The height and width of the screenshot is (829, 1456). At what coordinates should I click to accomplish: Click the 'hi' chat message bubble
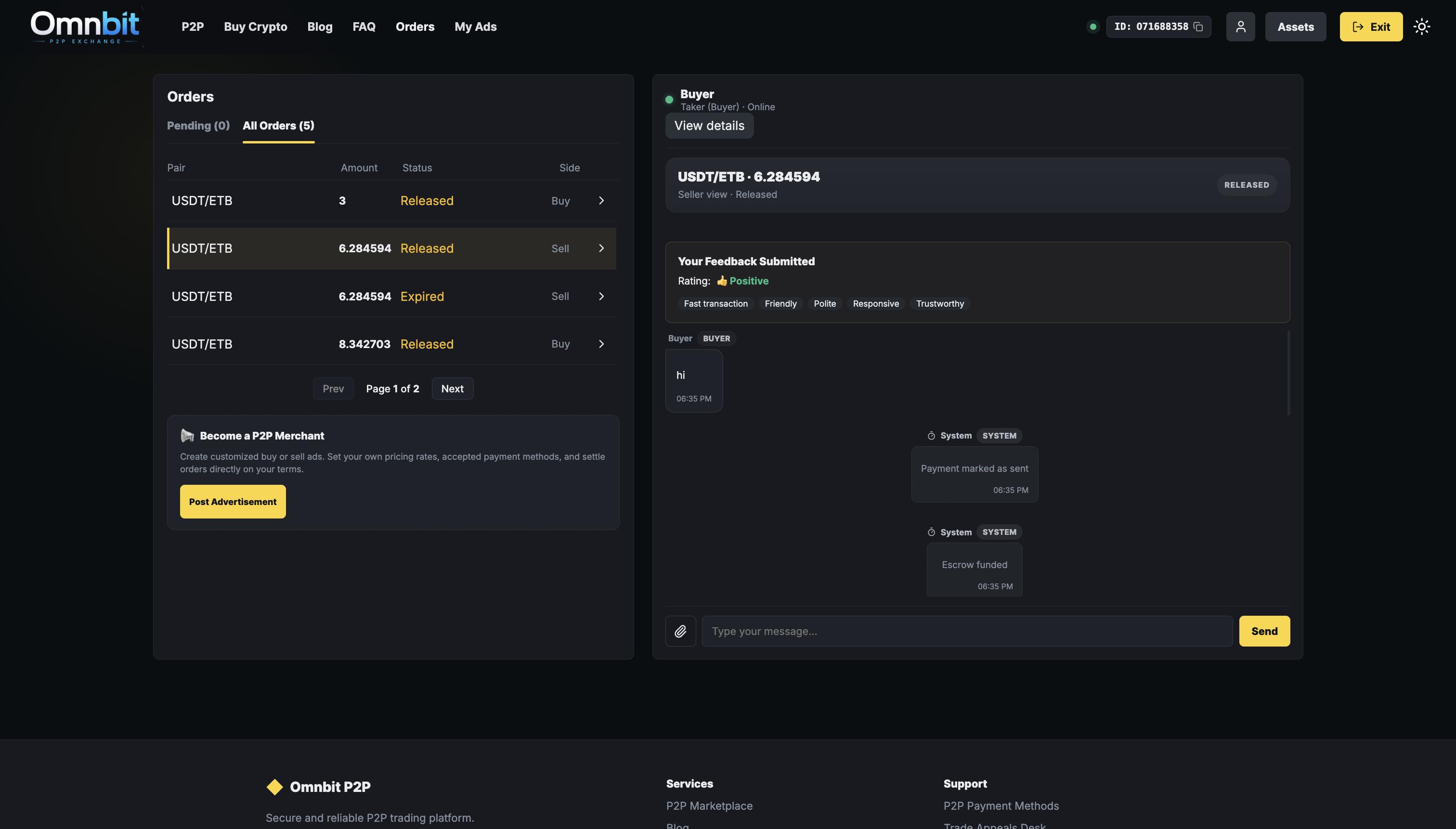pos(693,381)
